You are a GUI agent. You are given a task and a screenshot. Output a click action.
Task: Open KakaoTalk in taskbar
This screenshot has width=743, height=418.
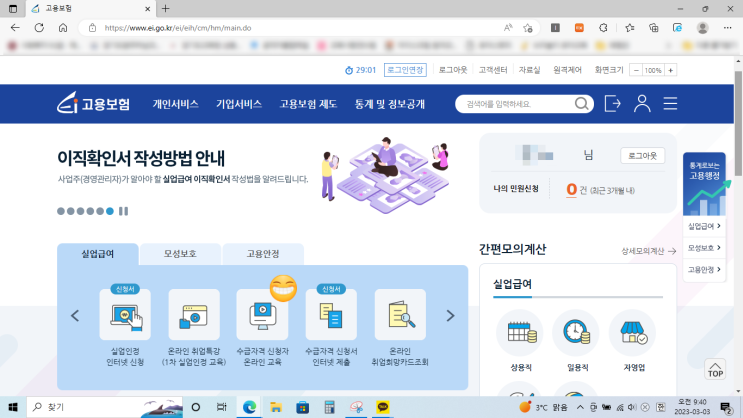click(383, 407)
